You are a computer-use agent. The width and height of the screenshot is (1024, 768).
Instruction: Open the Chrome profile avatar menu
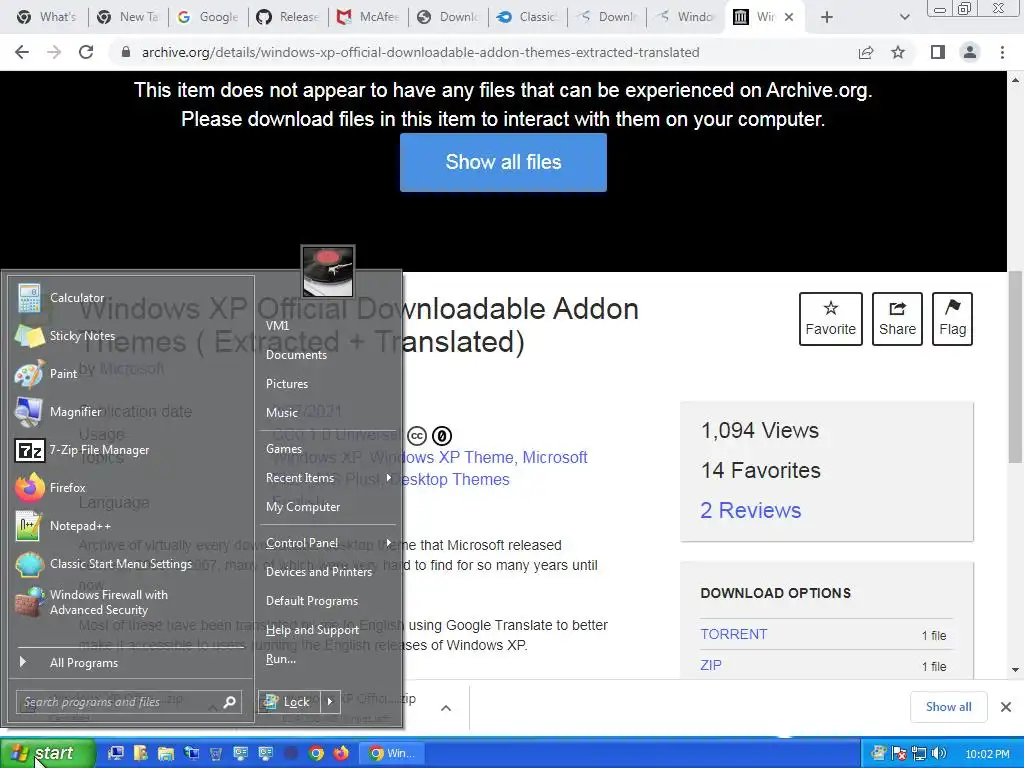tap(970, 52)
